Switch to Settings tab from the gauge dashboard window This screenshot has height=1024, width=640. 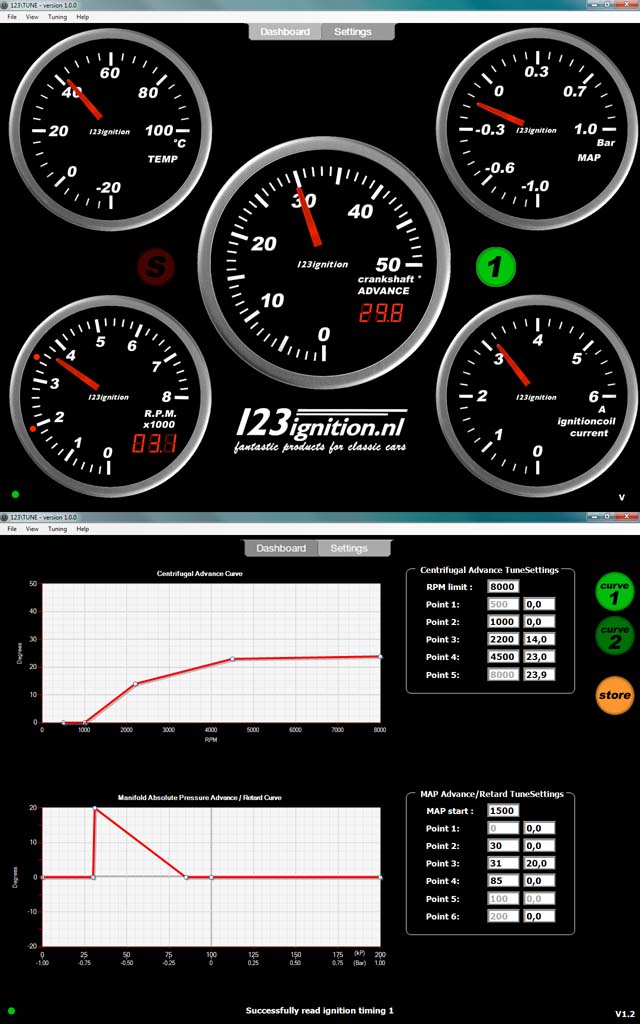pyautogui.click(x=353, y=31)
